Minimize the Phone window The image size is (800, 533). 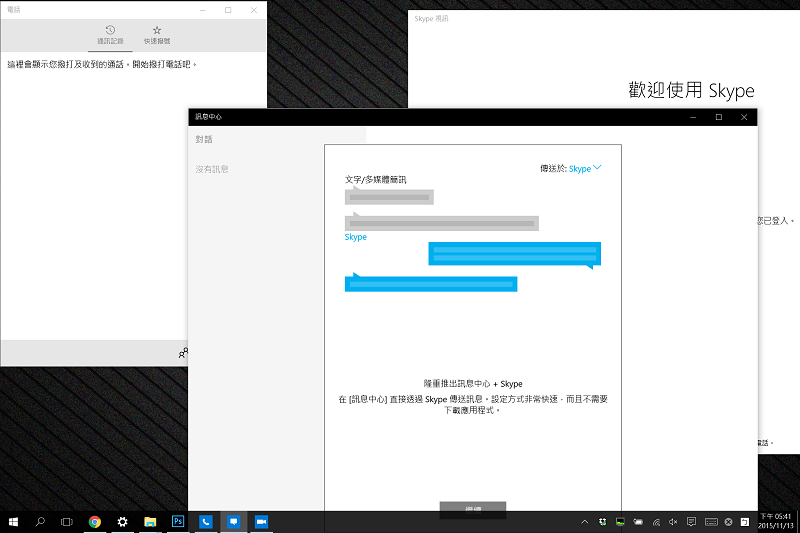203,10
